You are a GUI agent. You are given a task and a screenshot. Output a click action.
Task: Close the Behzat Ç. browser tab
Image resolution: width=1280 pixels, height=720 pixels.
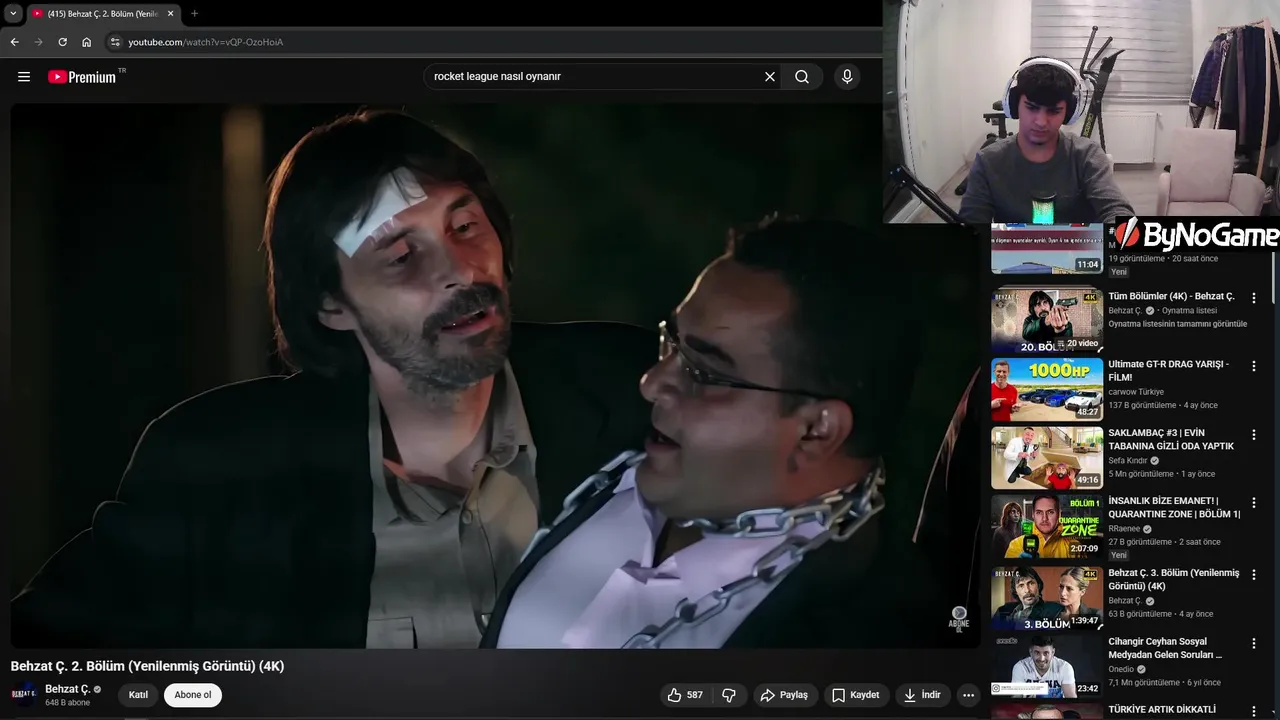171,14
